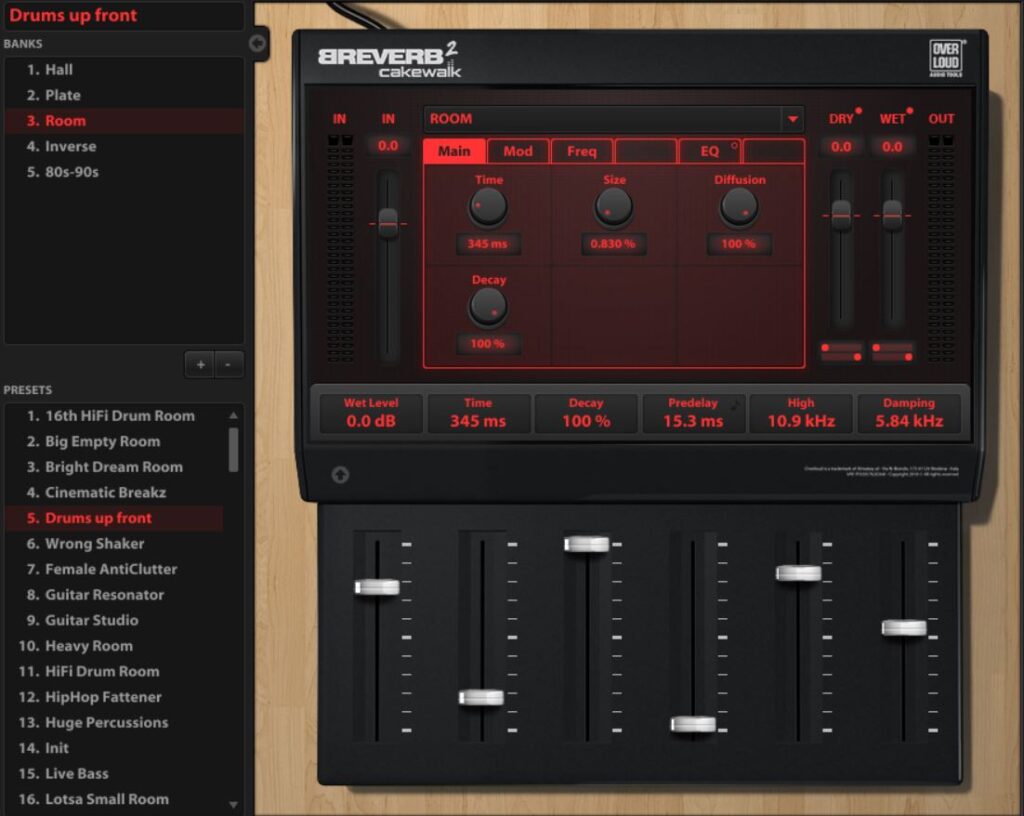The width and height of the screenshot is (1024, 816).
Task: Select the blank tab between Freq and EQ
Action: [646, 151]
